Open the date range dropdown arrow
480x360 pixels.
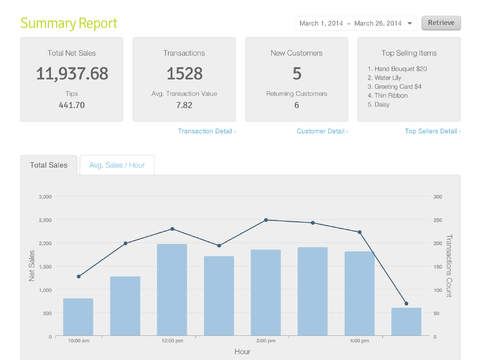tap(410, 23)
